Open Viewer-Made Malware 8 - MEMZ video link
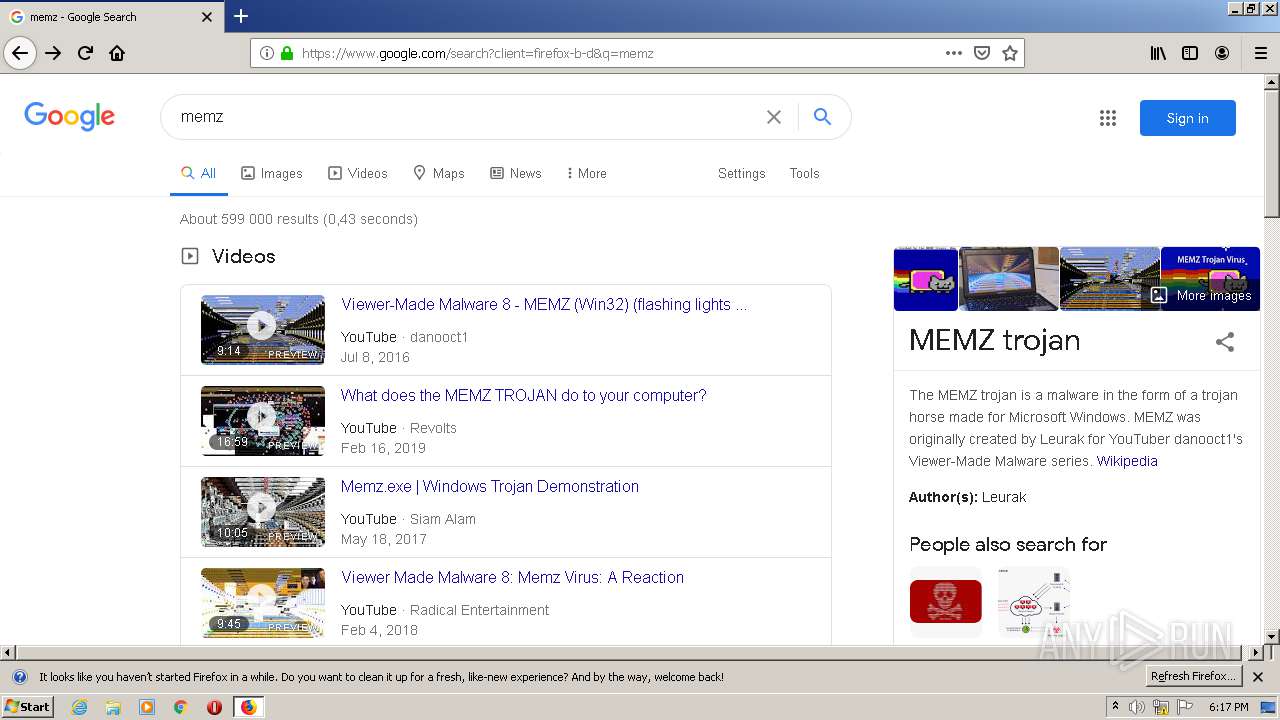Screen dimensions: 1280x720 544,305
